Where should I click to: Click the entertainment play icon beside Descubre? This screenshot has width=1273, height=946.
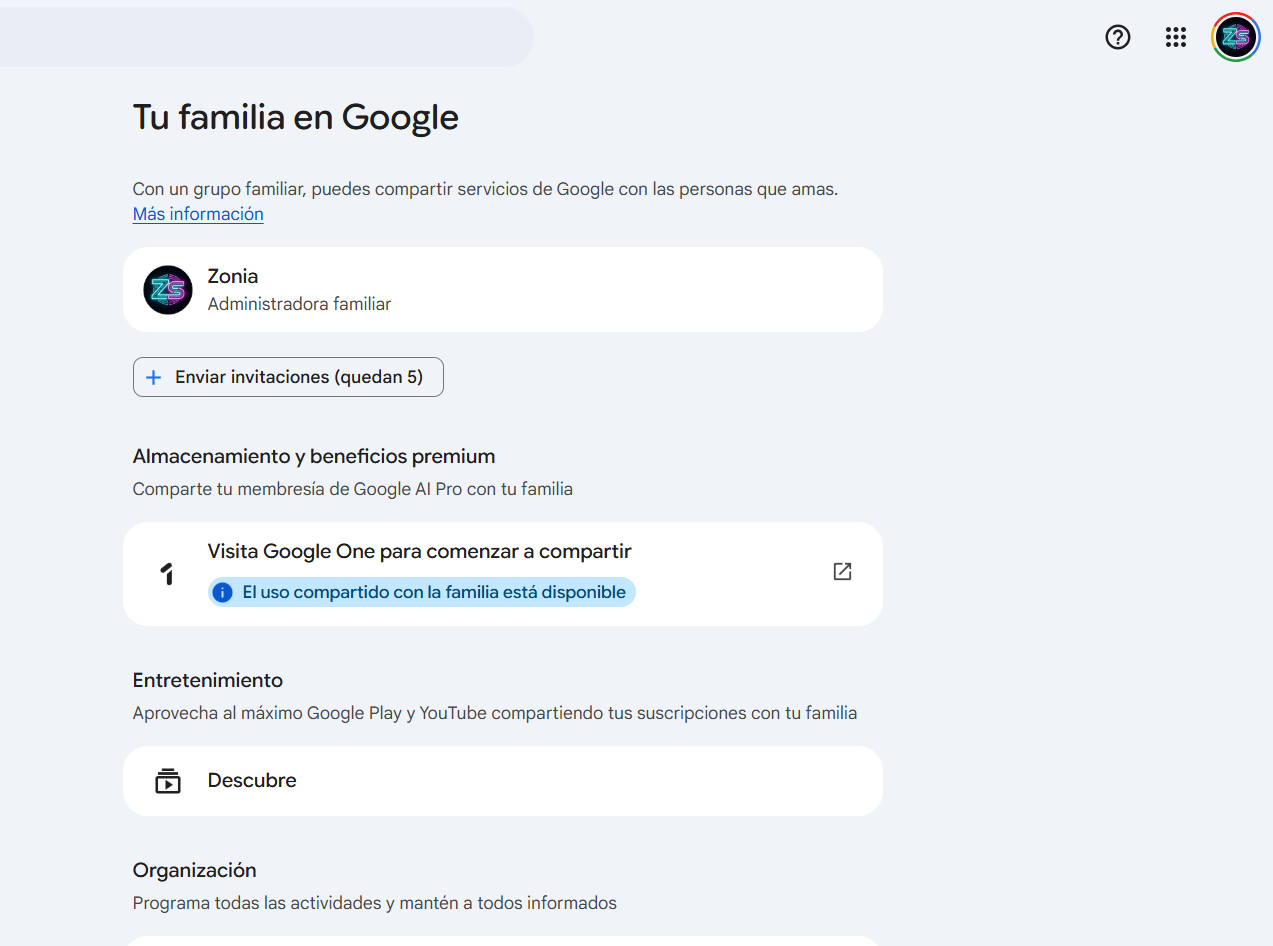[x=168, y=781]
